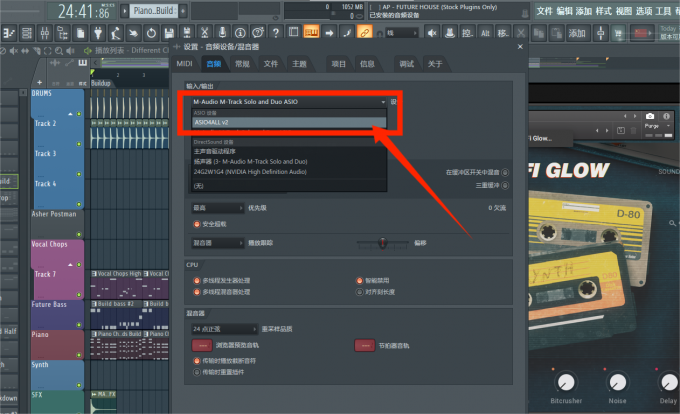
Task: Click the magnifier zoom icon in playlist toolbar
Action: pyautogui.click(x=59, y=51)
